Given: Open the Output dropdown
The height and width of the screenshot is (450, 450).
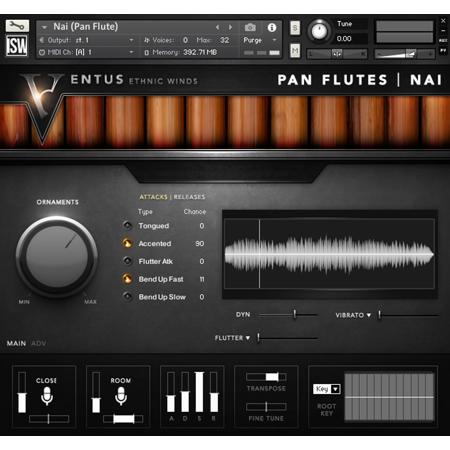Looking at the screenshot, I should tap(131, 40).
